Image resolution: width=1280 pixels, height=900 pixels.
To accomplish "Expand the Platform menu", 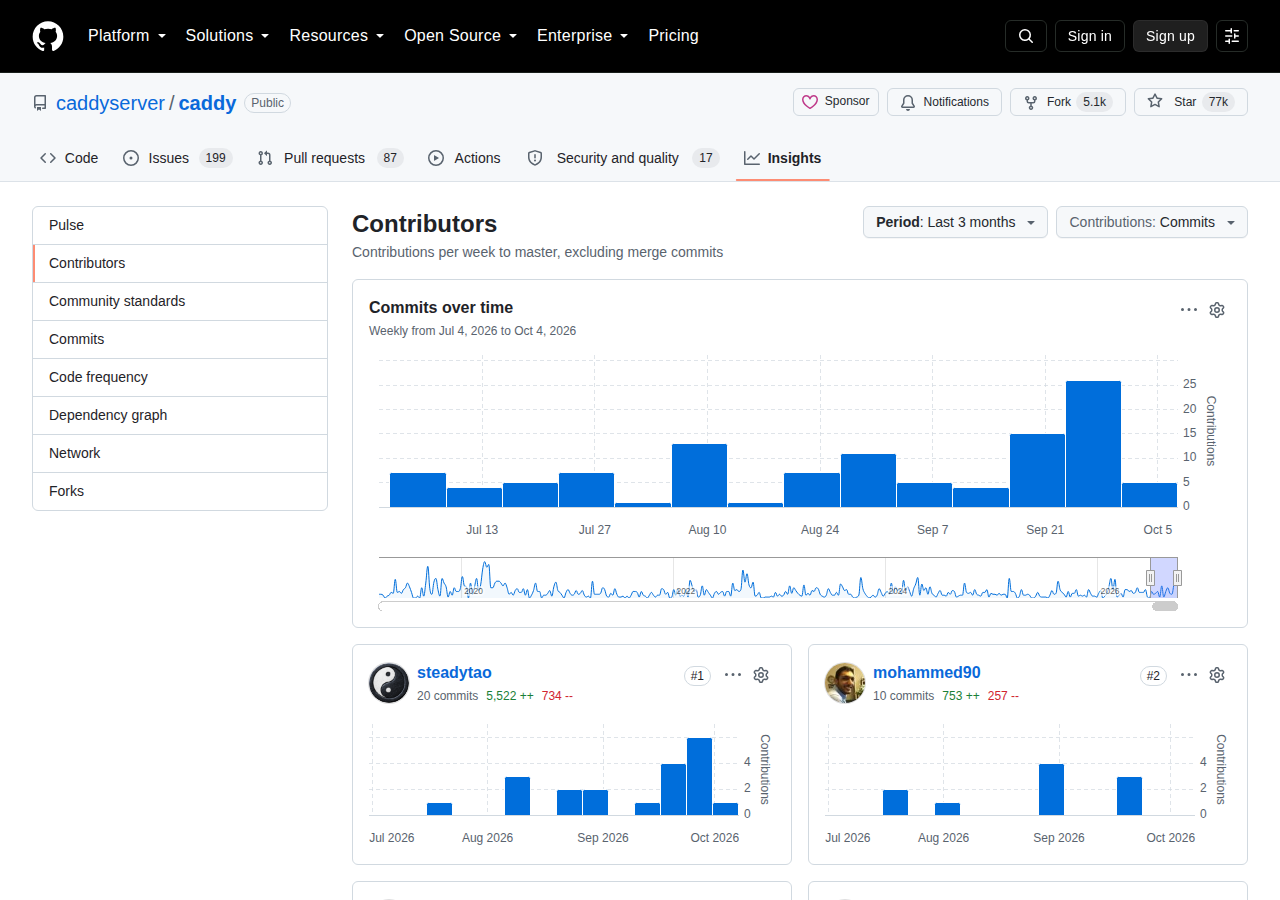I will point(126,36).
